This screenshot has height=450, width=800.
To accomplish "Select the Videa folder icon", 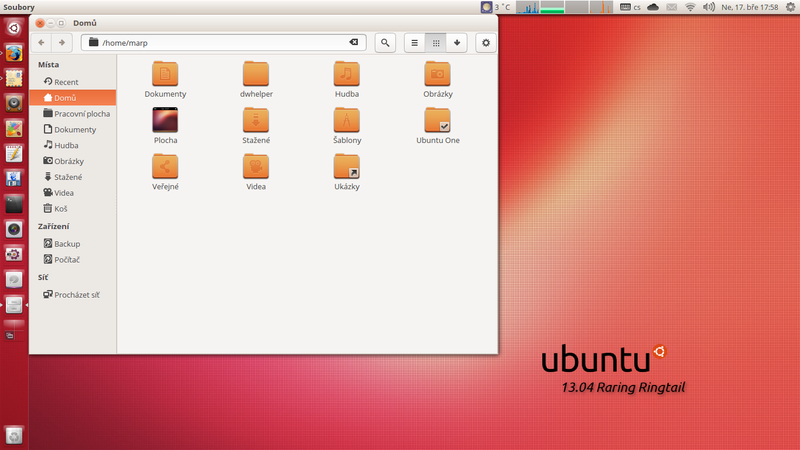I will click(256, 166).
